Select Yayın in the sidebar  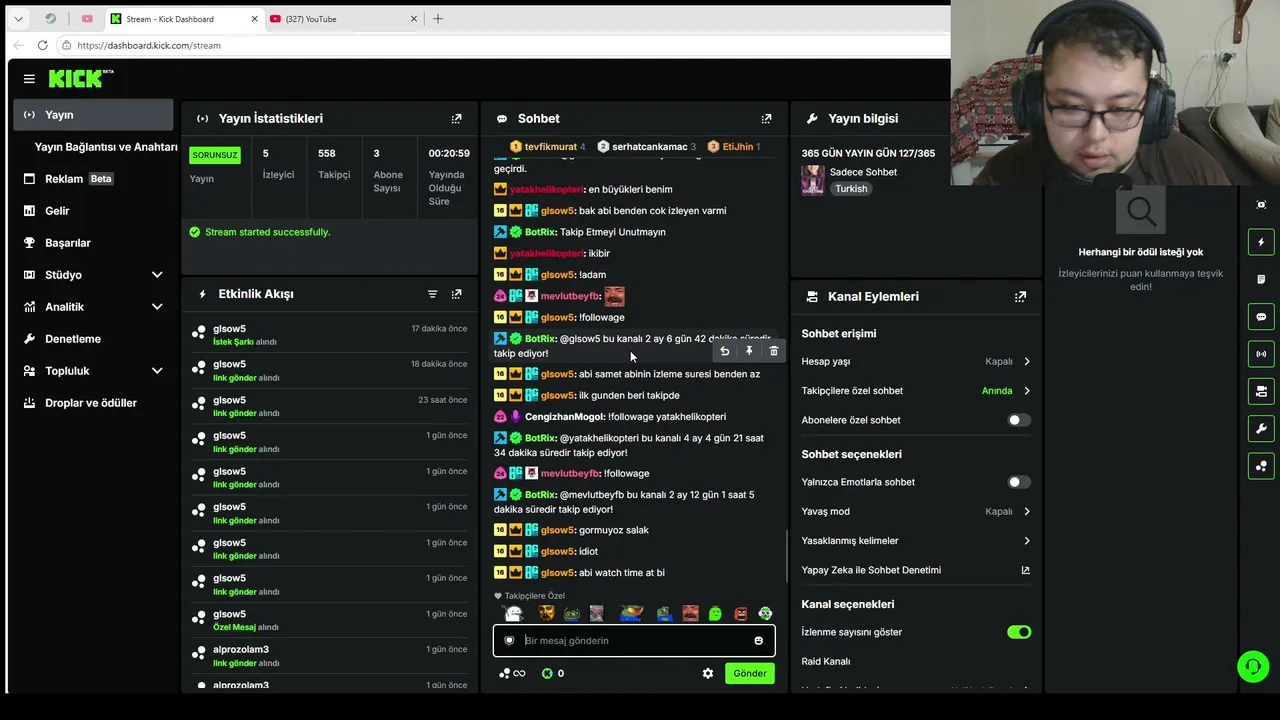click(x=94, y=115)
